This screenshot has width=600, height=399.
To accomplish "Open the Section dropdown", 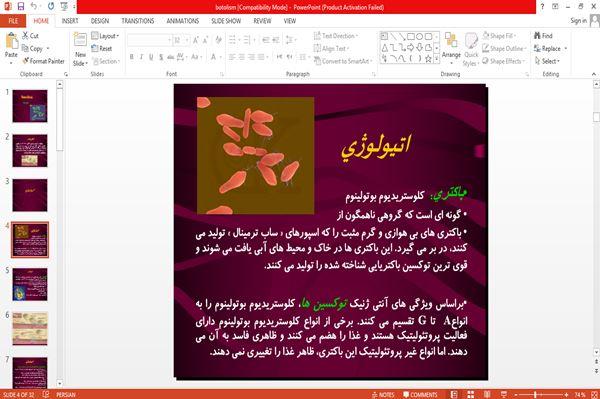I will (106, 61).
